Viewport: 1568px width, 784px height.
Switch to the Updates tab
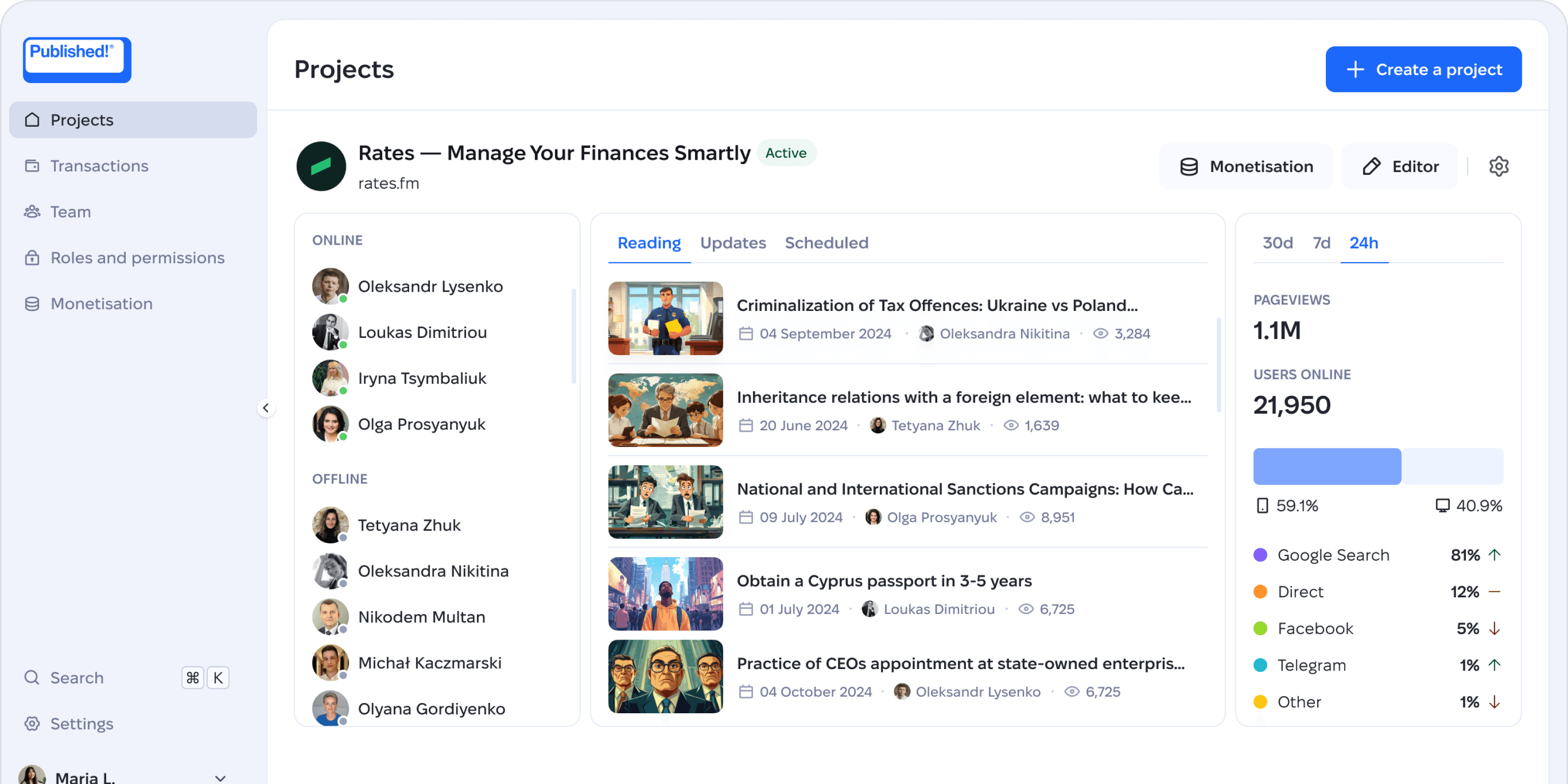coord(733,243)
